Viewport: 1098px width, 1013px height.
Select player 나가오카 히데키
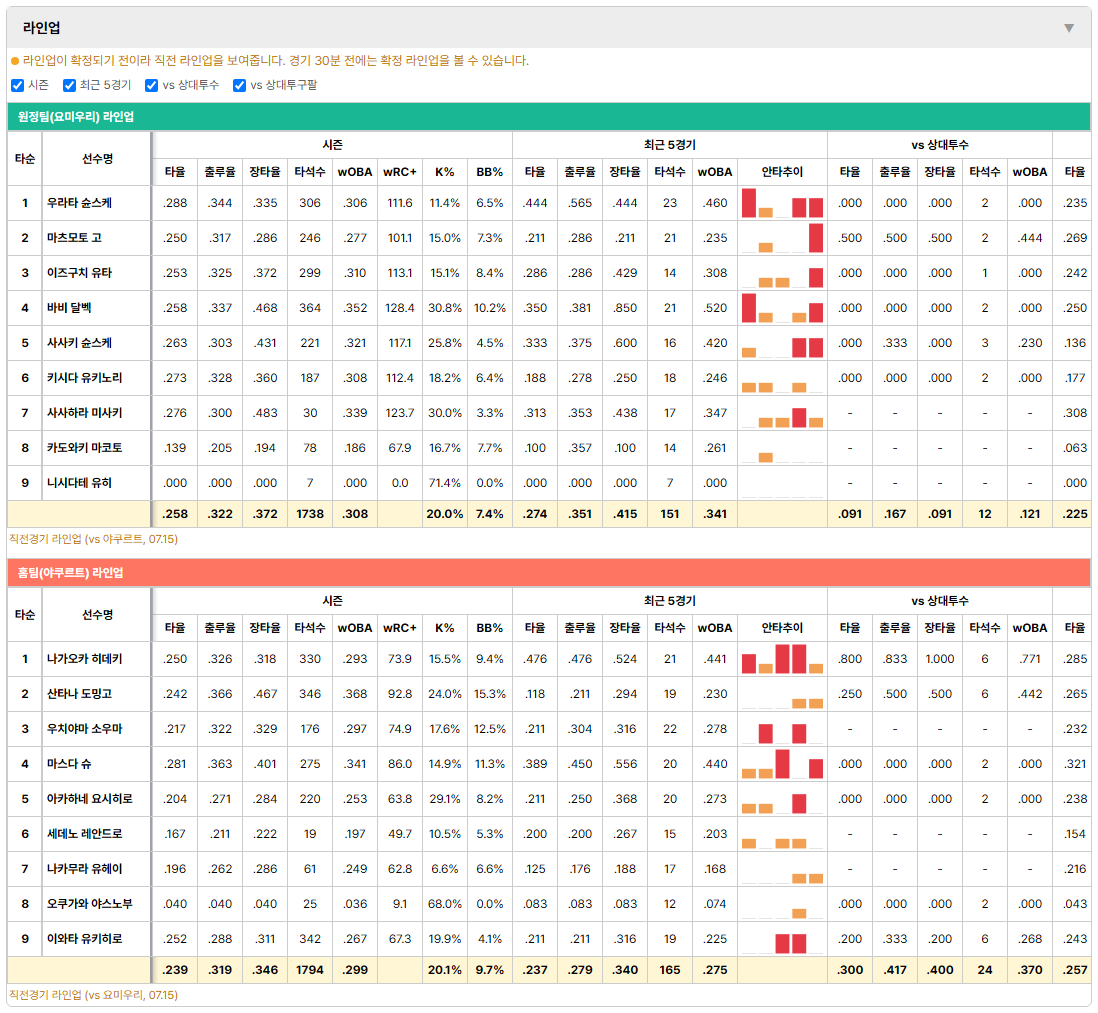click(x=85, y=659)
